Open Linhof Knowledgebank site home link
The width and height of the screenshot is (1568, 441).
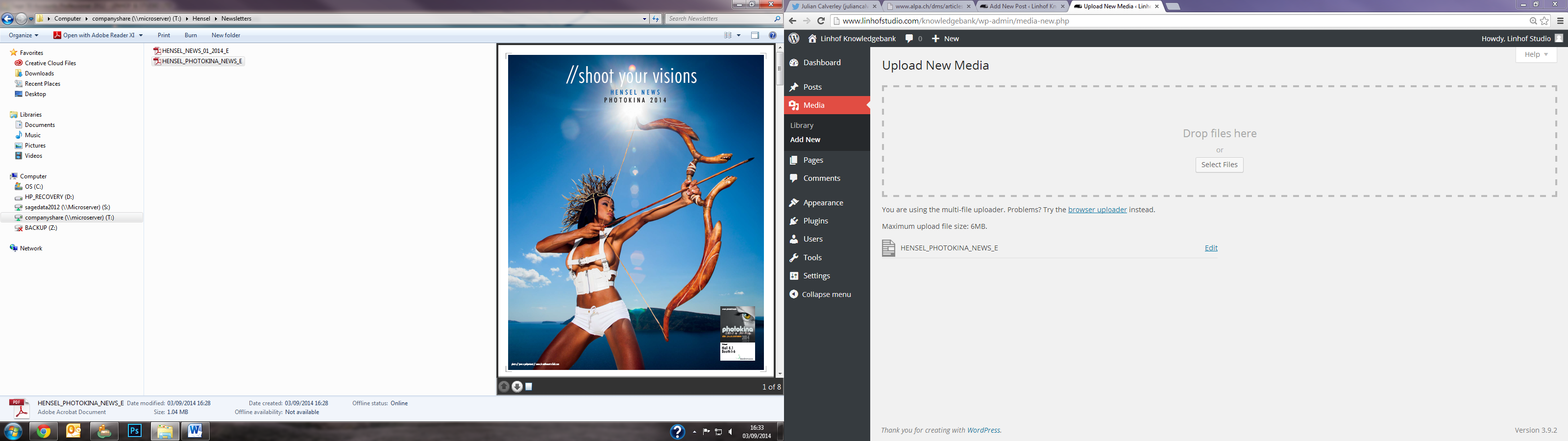click(852, 38)
